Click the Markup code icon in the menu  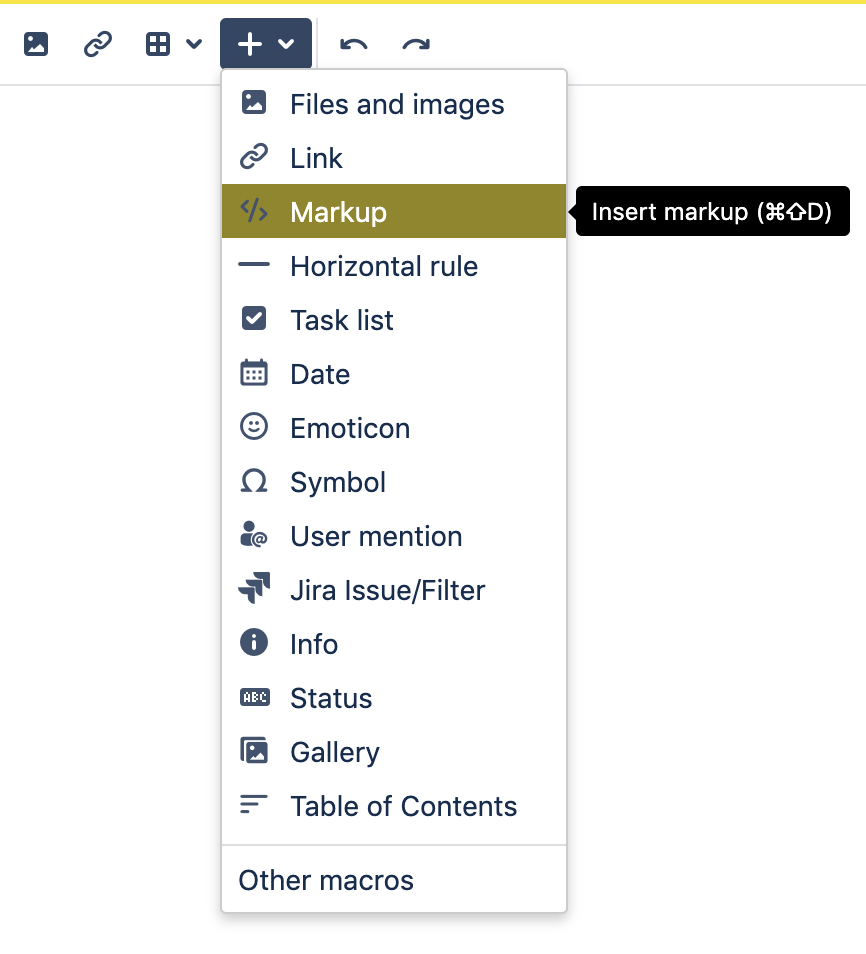(x=254, y=211)
